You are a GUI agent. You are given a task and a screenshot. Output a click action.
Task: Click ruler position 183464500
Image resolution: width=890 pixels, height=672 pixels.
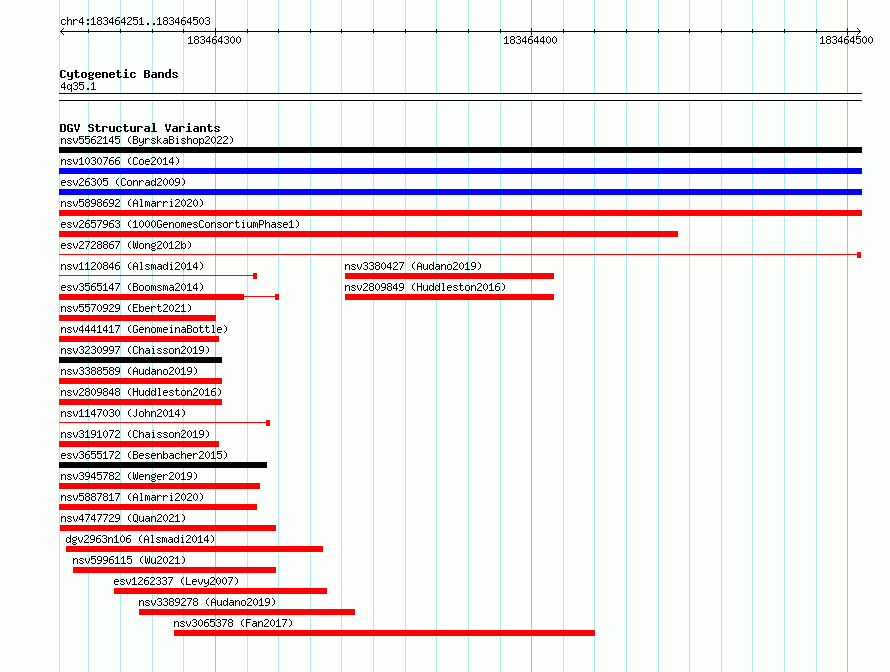click(x=846, y=40)
